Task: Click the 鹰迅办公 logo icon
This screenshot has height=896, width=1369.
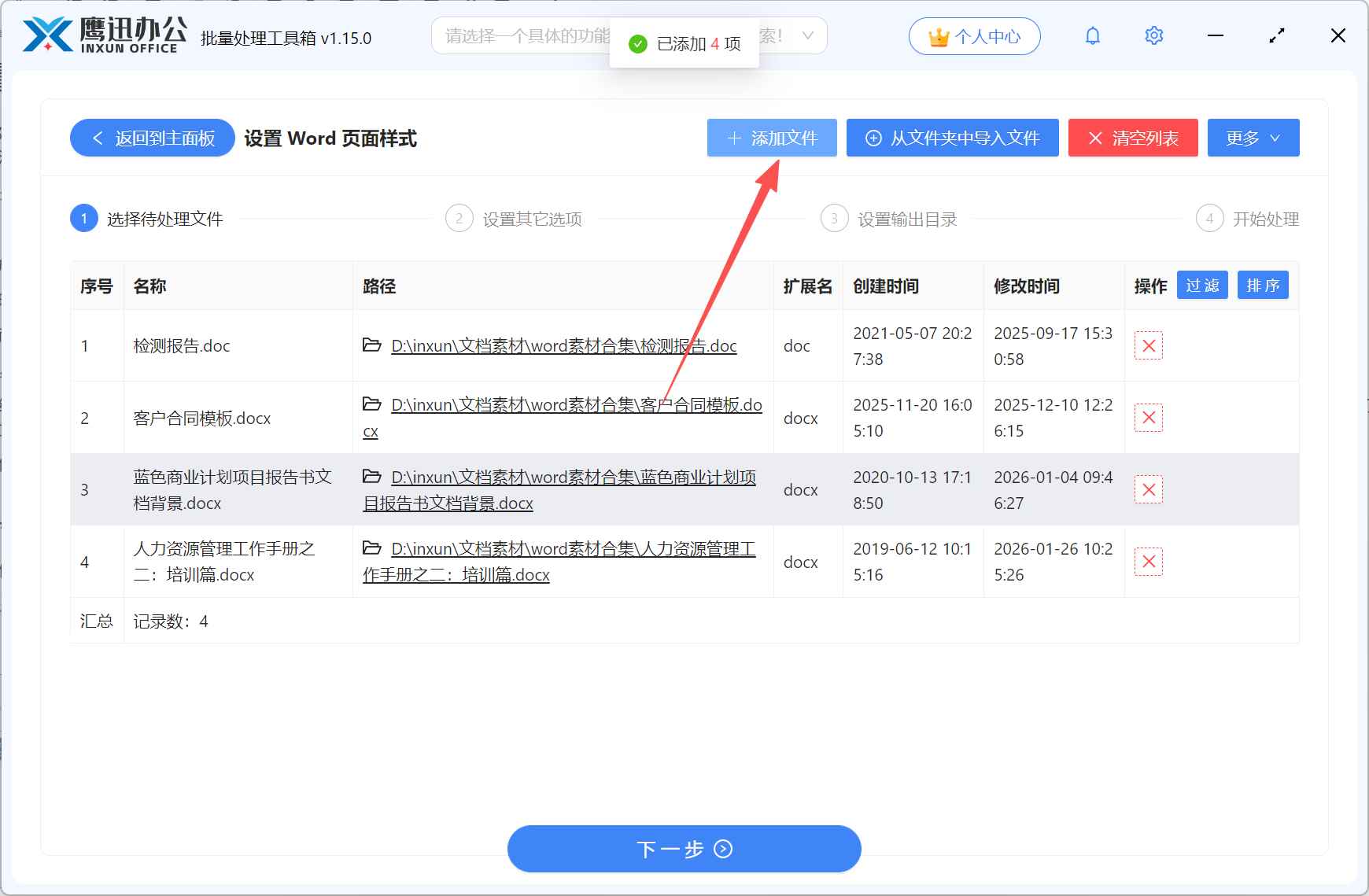Action: click(44, 34)
